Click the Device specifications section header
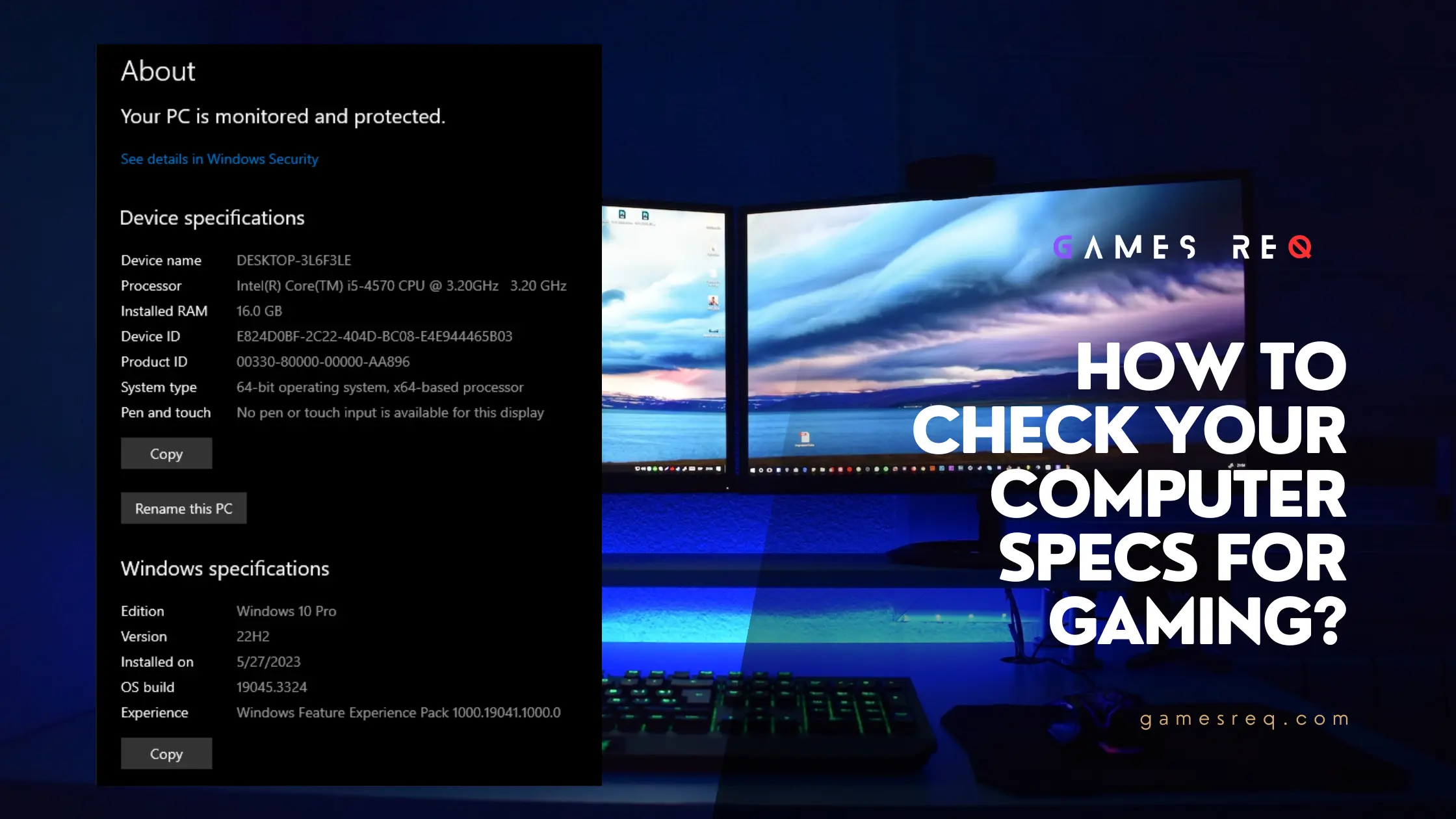The width and height of the screenshot is (1456, 819). 211,218
